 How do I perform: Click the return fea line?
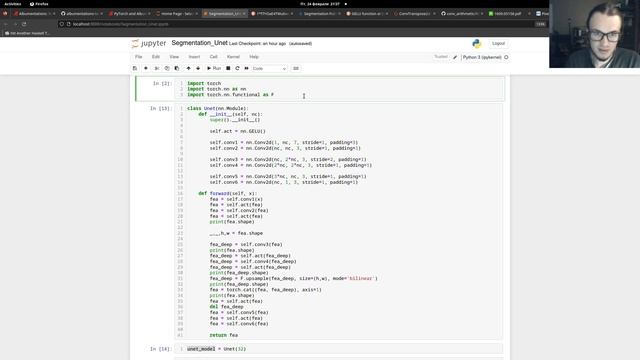[x=224, y=335]
